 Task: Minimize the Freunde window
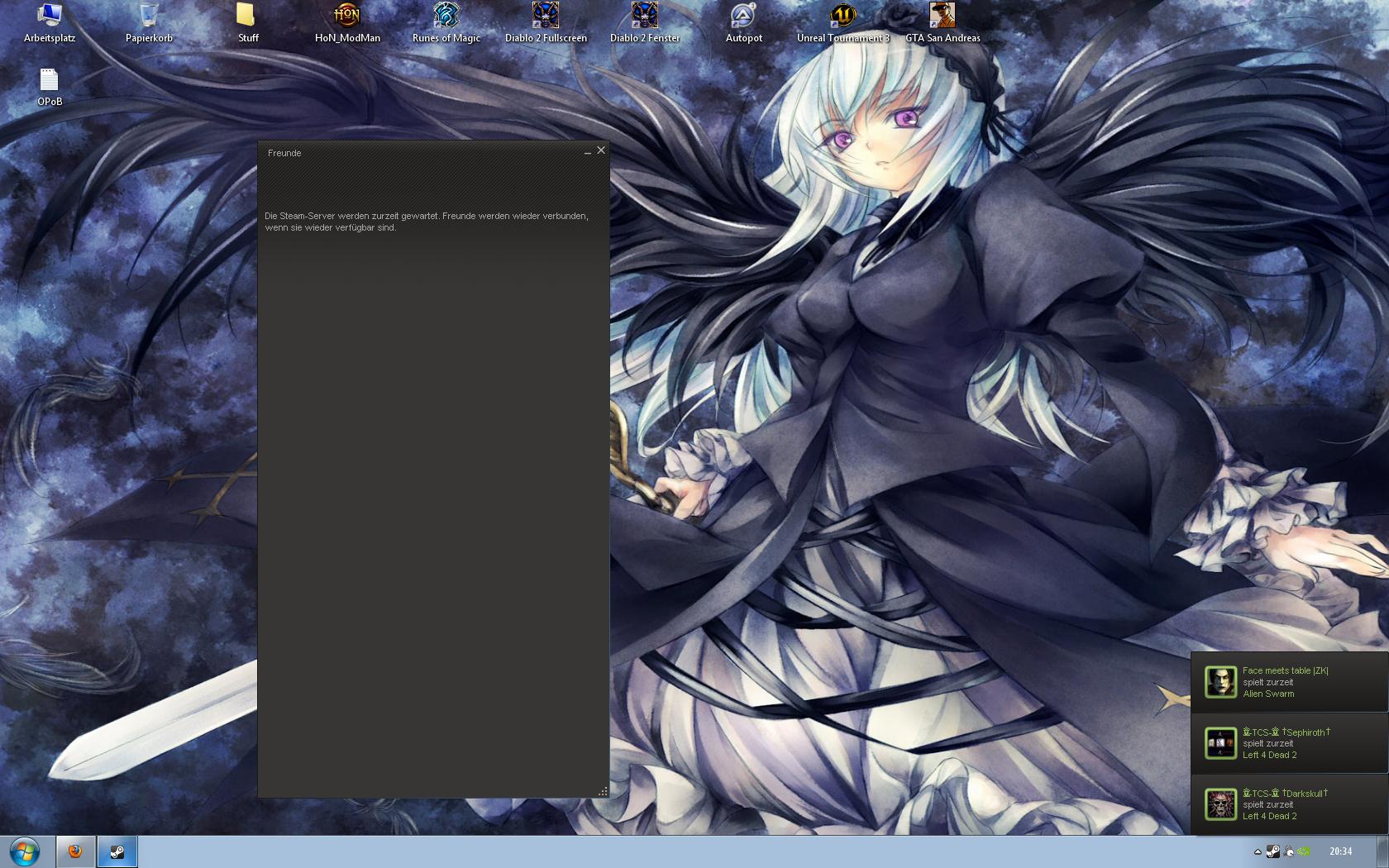click(x=587, y=152)
